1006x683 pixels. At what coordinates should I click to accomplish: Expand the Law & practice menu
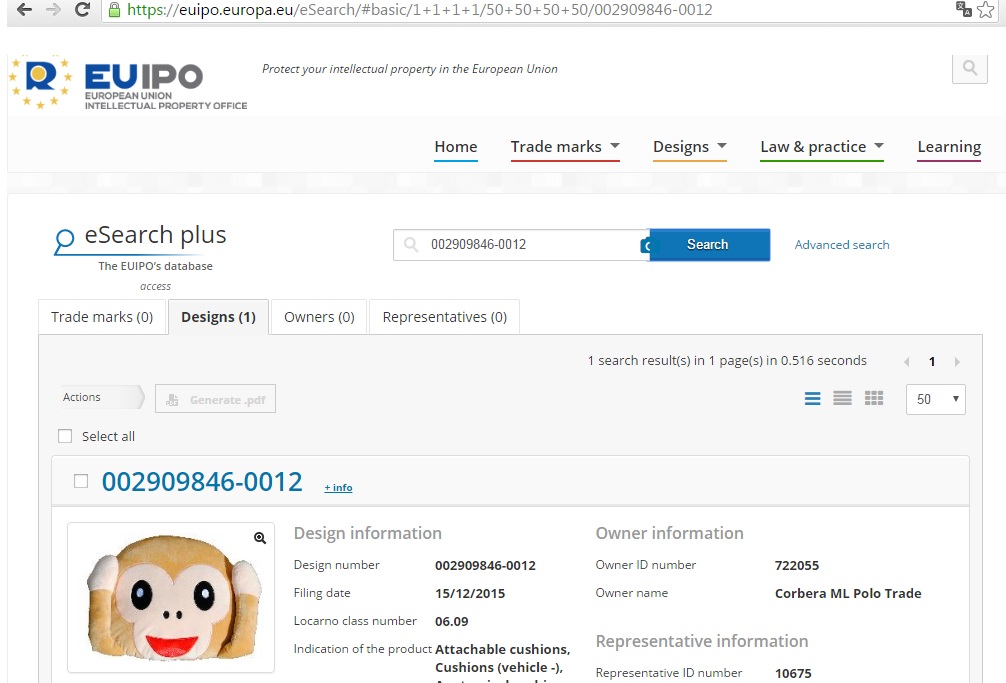tap(822, 147)
